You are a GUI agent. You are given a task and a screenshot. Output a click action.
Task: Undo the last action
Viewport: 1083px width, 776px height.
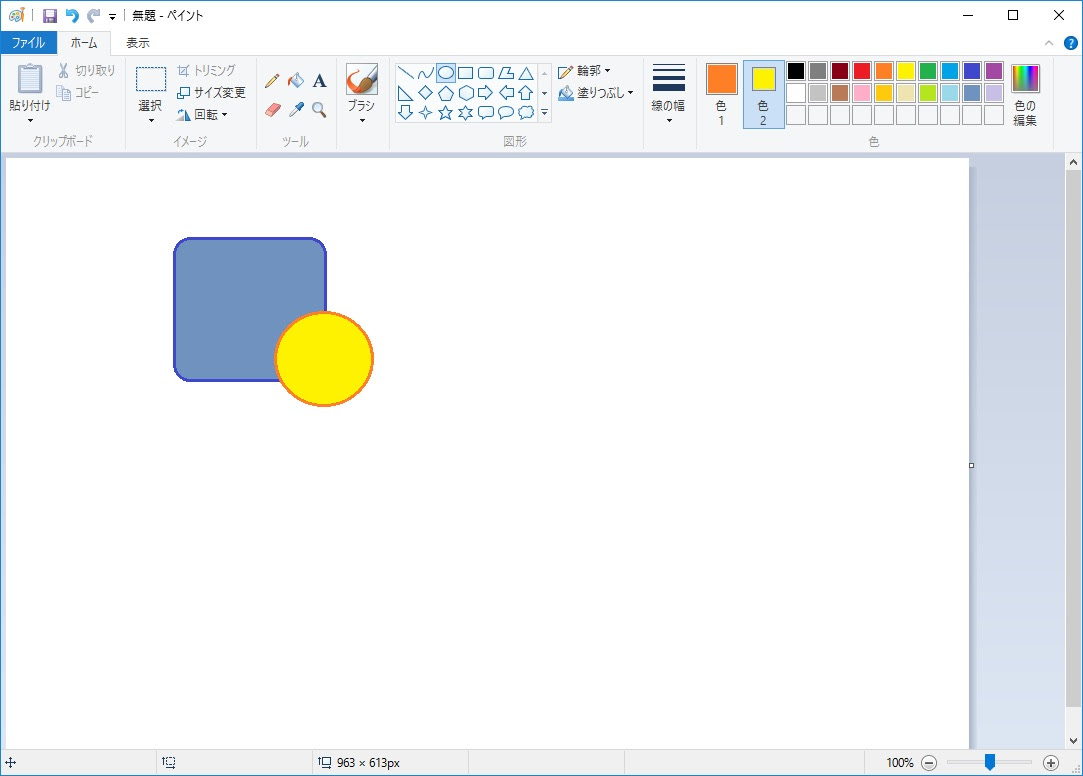[x=72, y=15]
